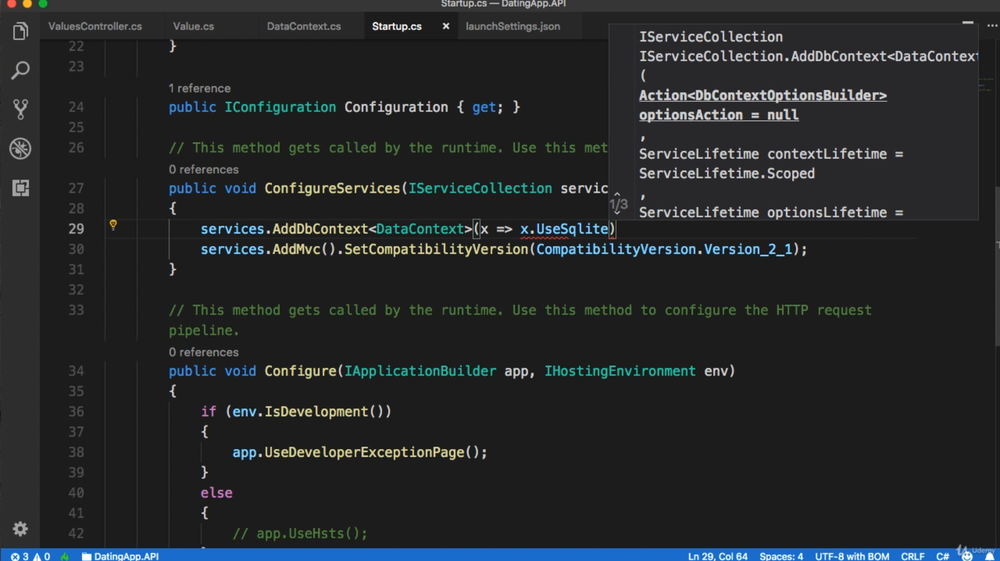
Task: Open the Extensions view
Action: (x=20, y=187)
